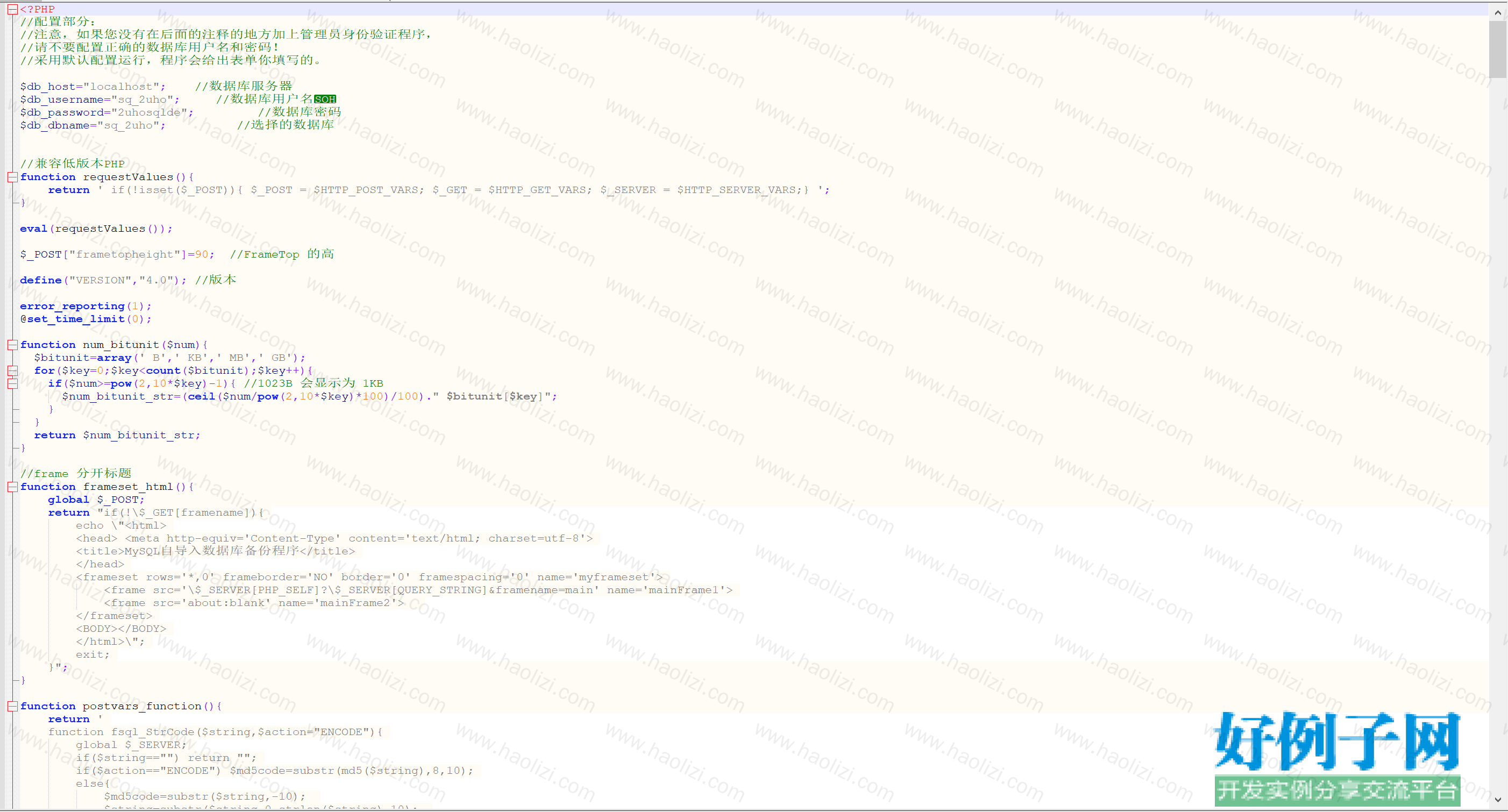
Task: Click the <BODY></BODY> line
Action: pos(120,629)
